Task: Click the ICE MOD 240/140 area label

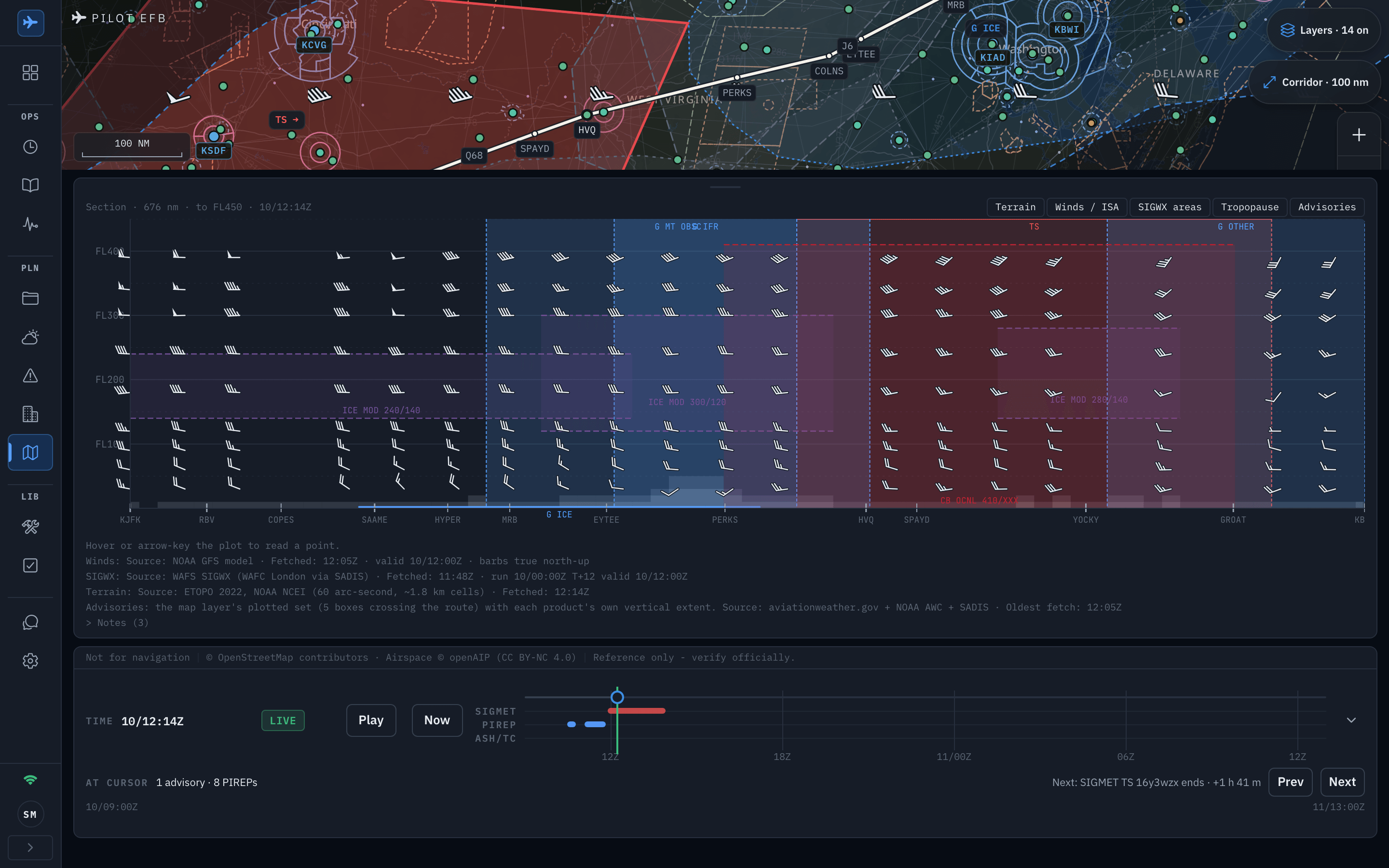Action: click(x=381, y=410)
